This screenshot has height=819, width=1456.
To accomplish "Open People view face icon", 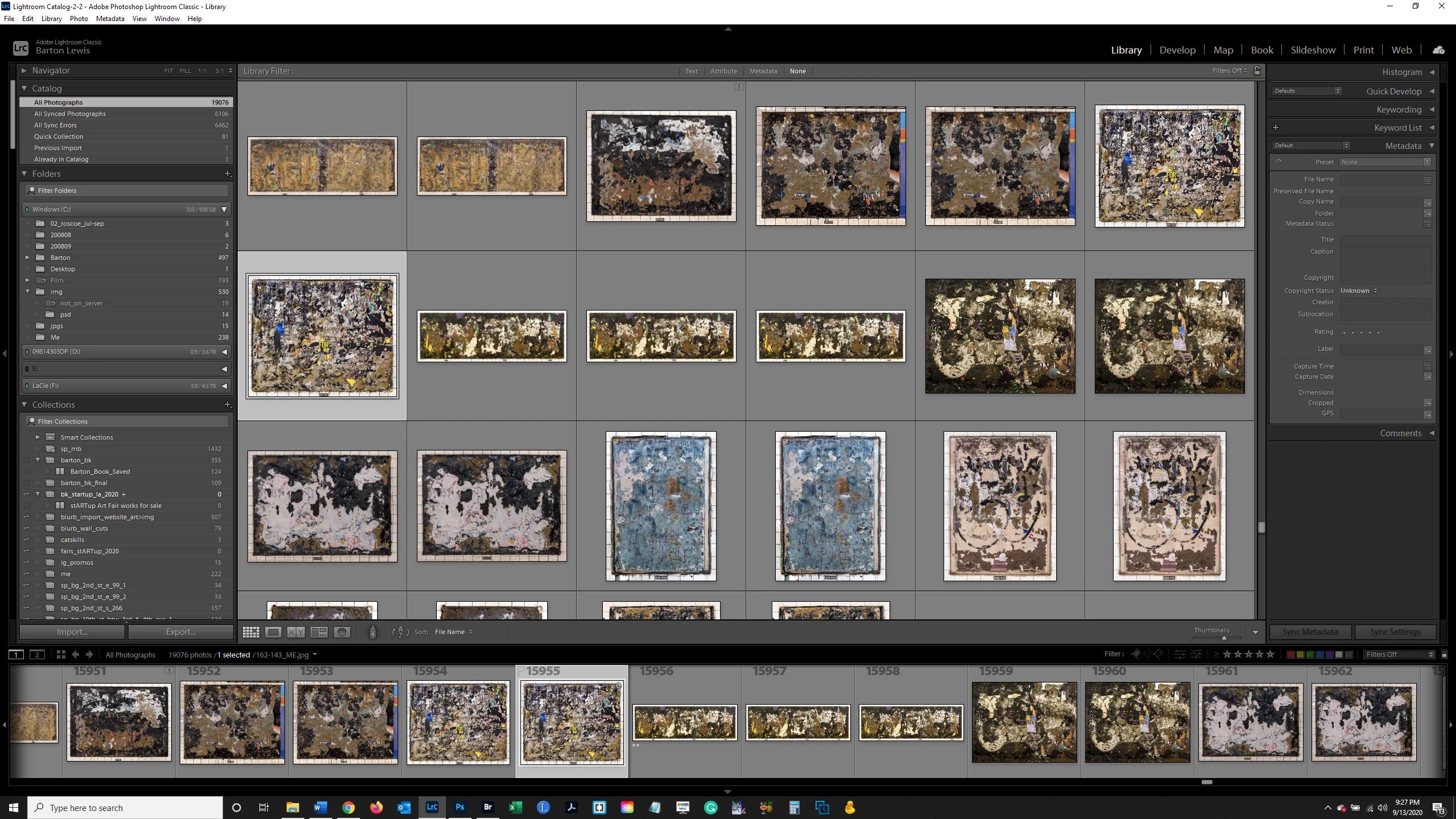I will click(x=342, y=632).
